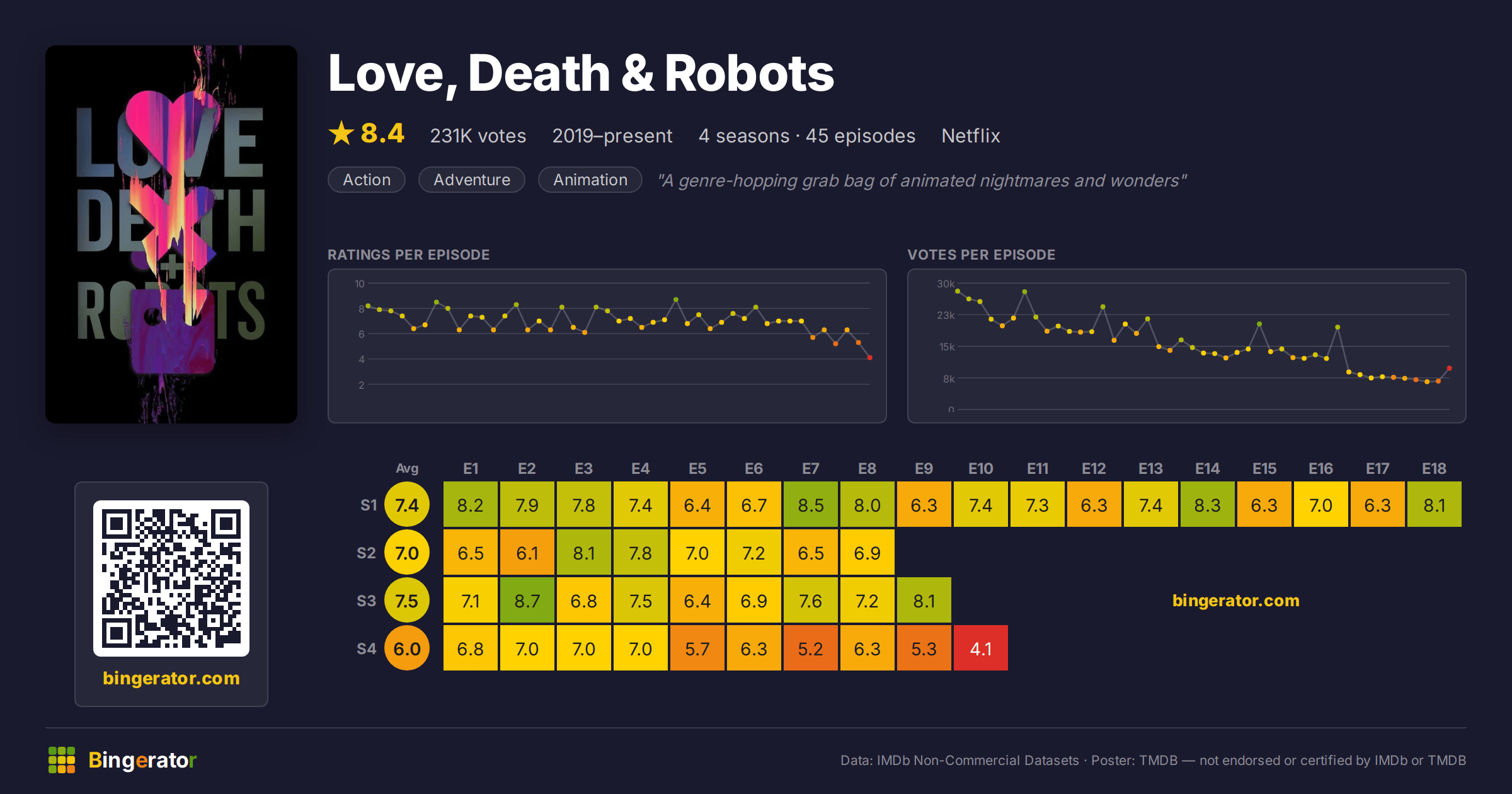Select the Adventure genre tag
The width and height of the screenshot is (1512, 794).
pyautogui.click(x=472, y=180)
